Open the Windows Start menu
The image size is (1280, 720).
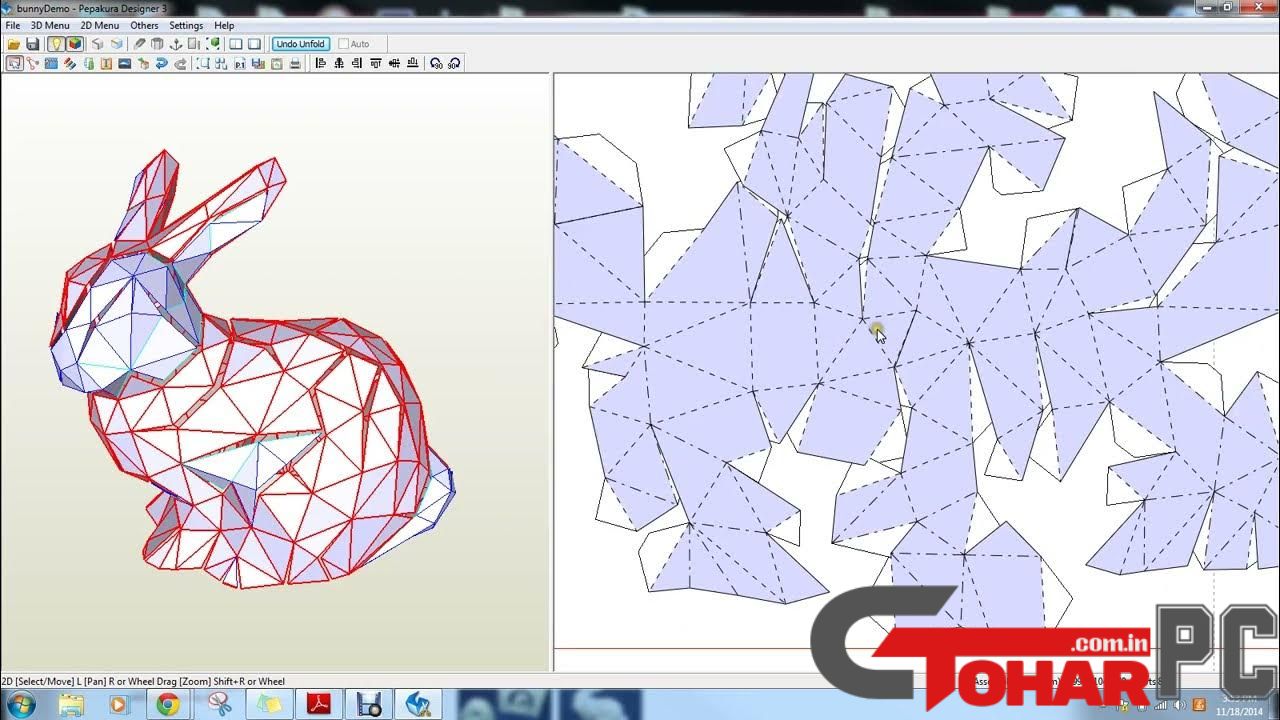(19, 705)
